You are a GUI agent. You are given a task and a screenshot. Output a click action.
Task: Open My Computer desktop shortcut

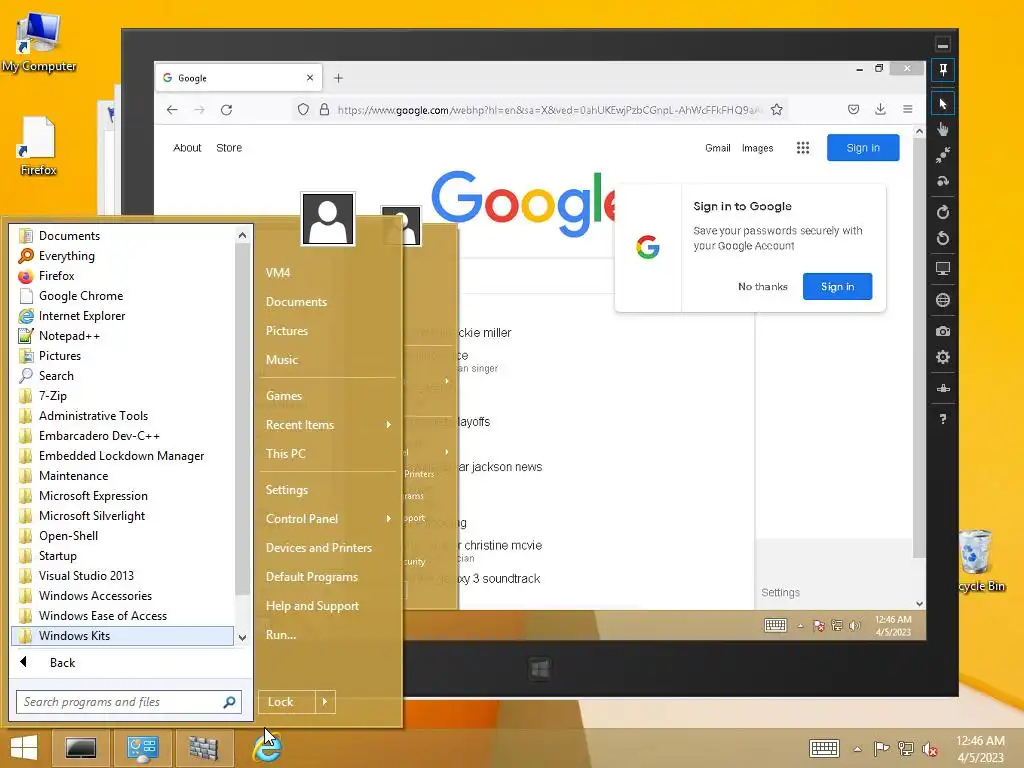(39, 40)
